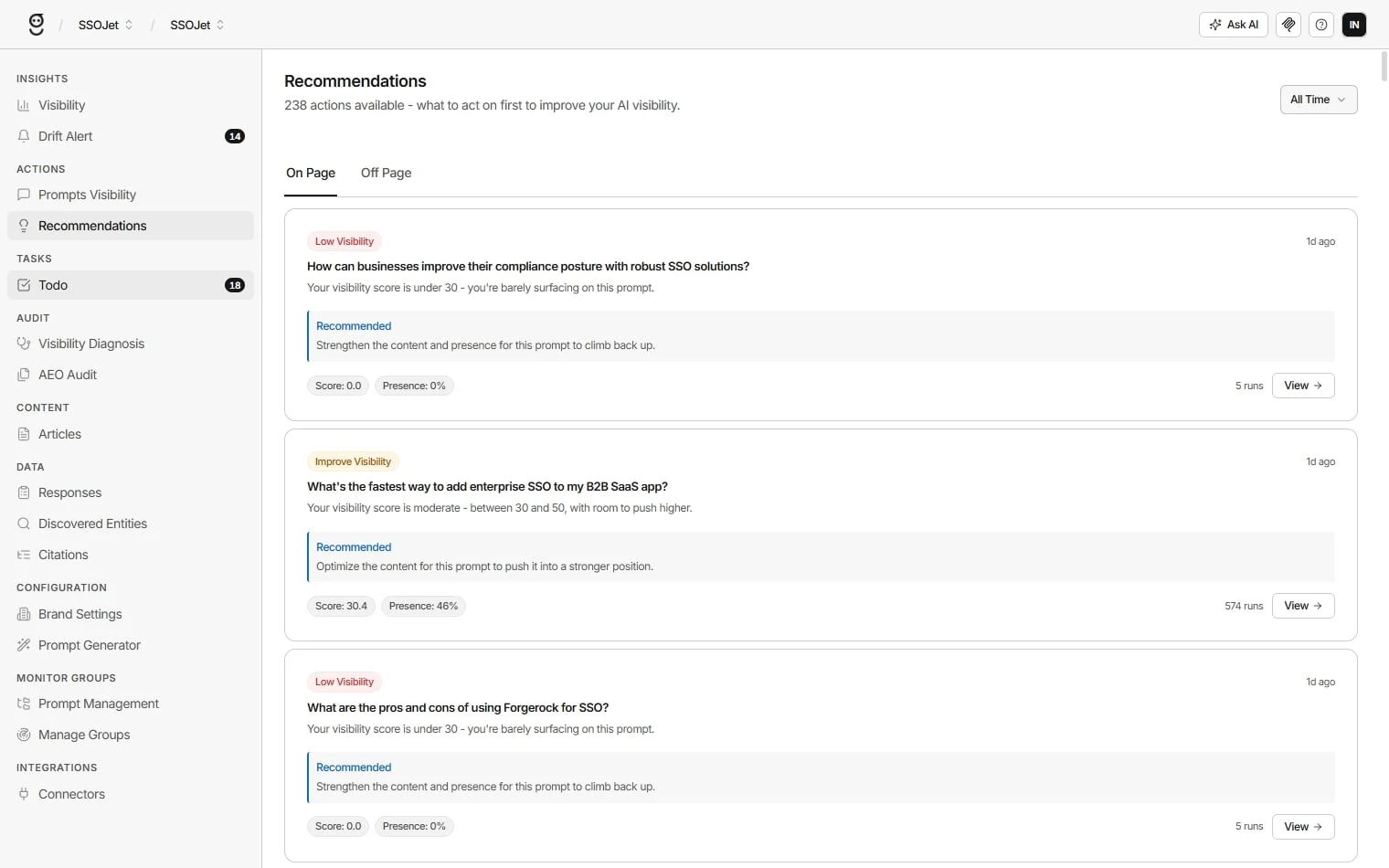This screenshot has width=1389, height=868.
Task: Open Articles content section
Action: click(x=131, y=434)
